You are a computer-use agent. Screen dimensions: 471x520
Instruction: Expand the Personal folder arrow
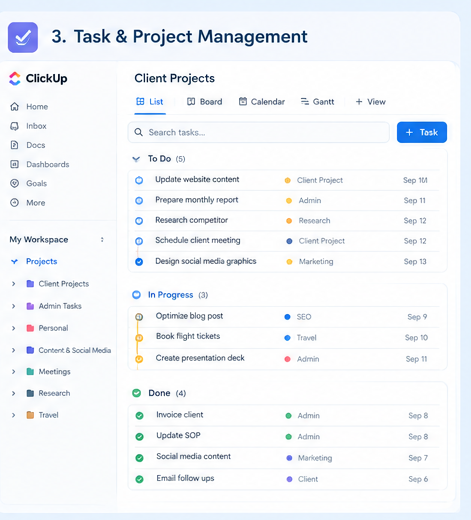click(13, 328)
